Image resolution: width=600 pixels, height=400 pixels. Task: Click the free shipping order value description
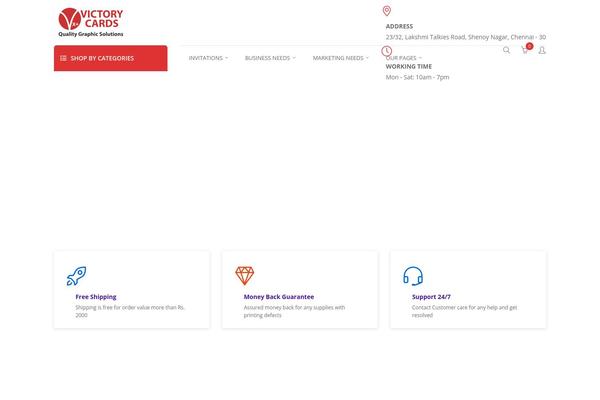130,311
